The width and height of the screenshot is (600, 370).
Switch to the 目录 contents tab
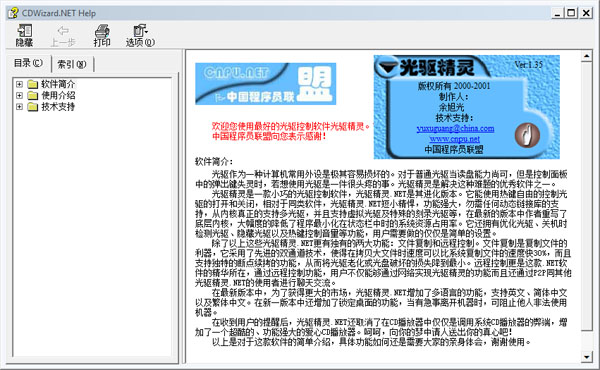[29, 63]
